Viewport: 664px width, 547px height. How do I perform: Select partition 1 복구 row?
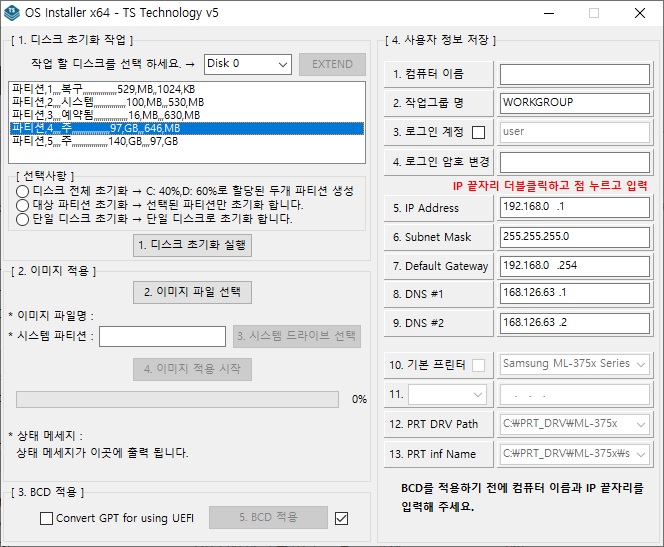pyautogui.click(x=186, y=89)
